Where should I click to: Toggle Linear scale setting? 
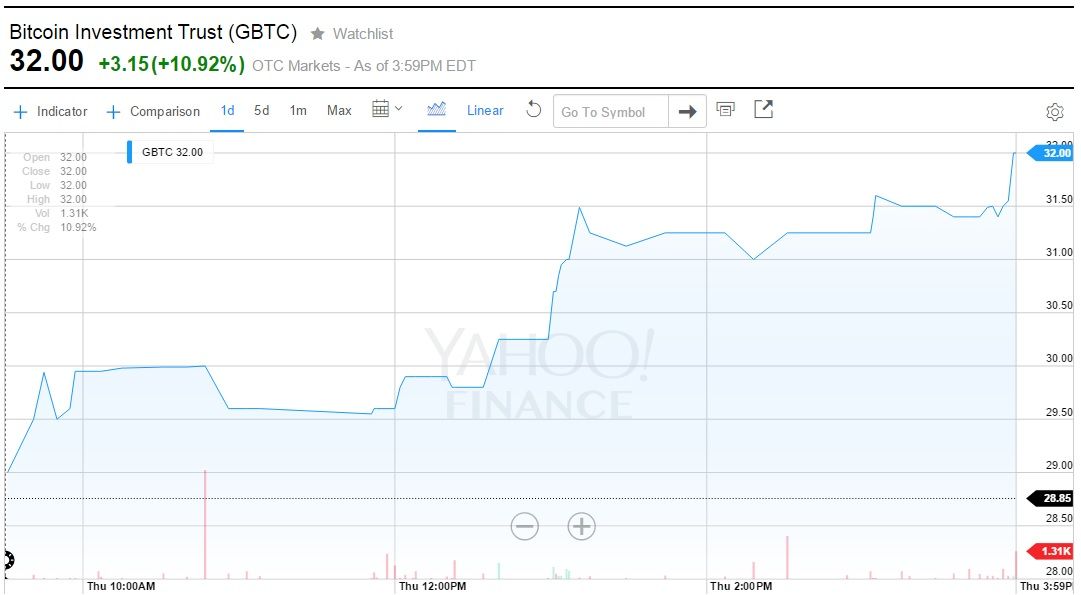click(x=485, y=110)
